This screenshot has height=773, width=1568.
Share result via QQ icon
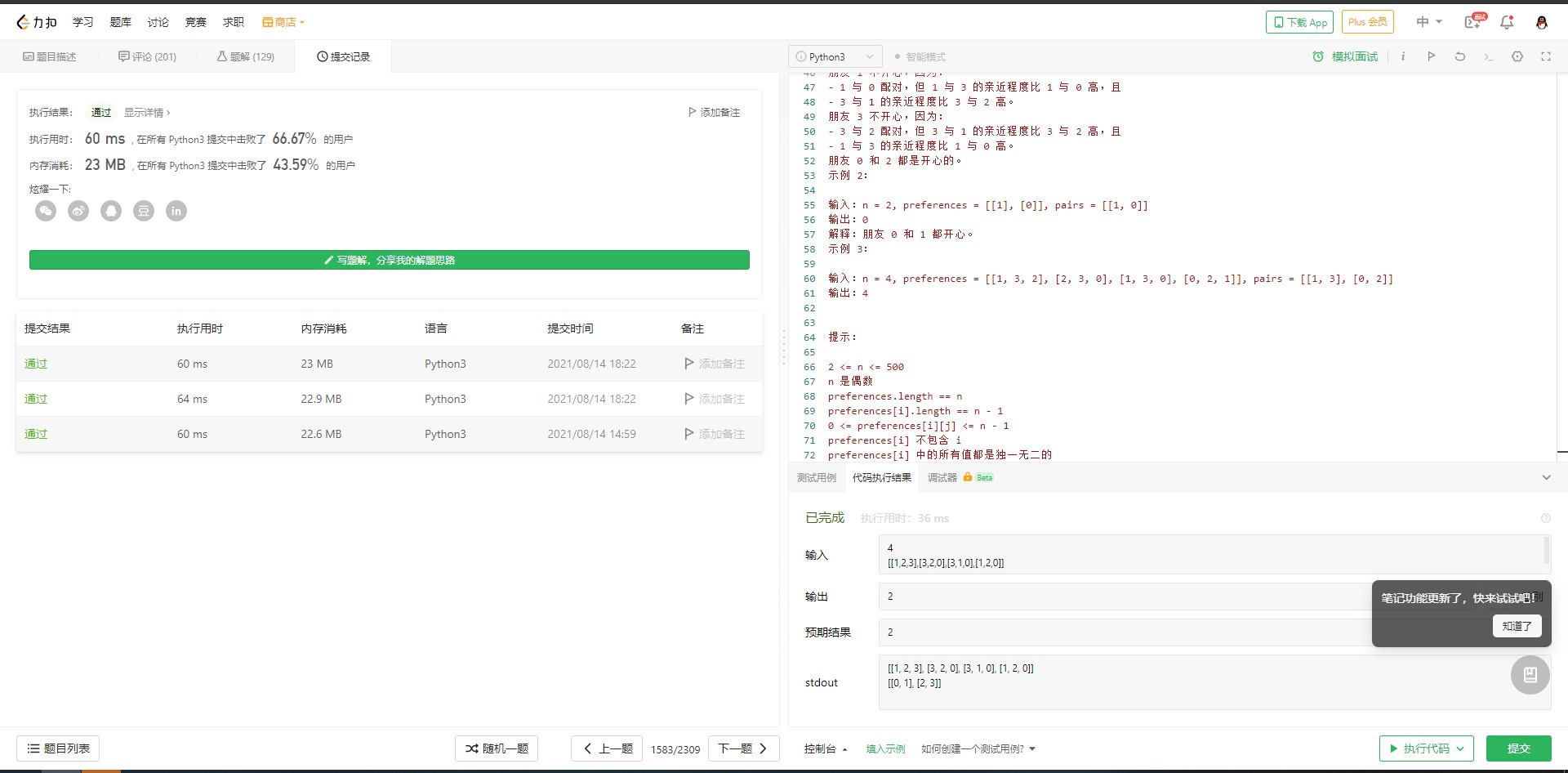click(x=111, y=211)
